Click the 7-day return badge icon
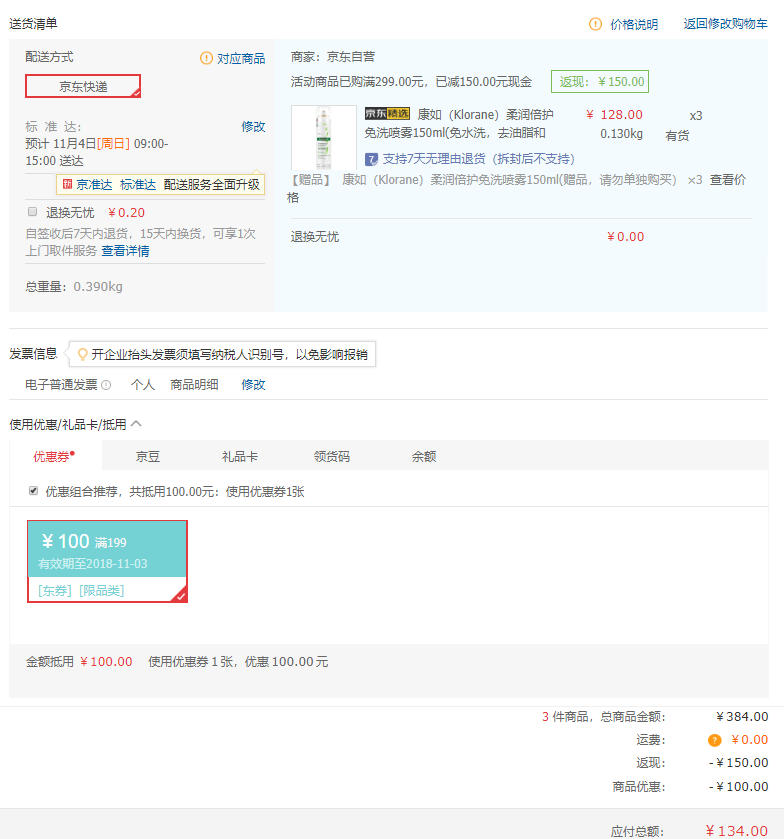This screenshot has height=839, width=784. [x=371, y=159]
